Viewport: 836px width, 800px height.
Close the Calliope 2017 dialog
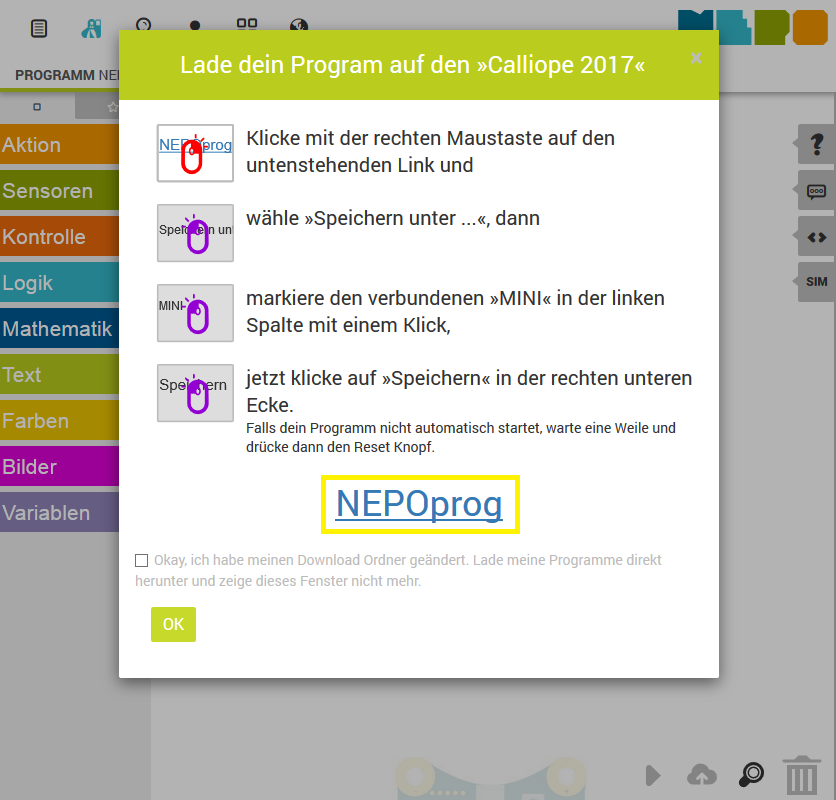696,59
